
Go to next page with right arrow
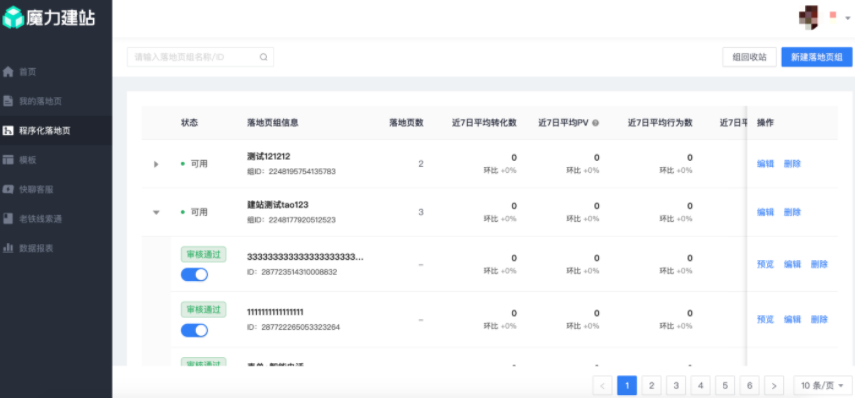pos(774,385)
